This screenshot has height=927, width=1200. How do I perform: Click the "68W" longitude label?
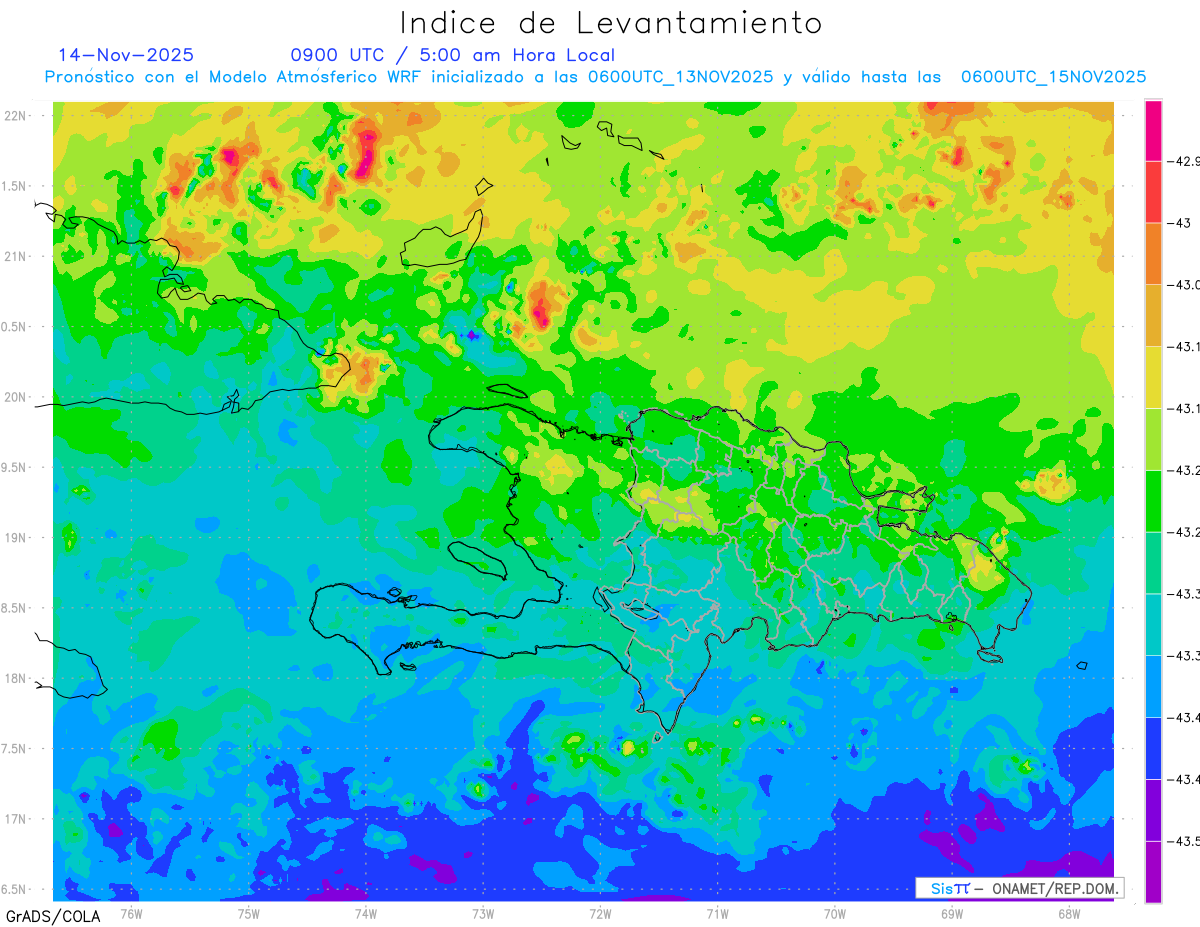click(1069, 913)
